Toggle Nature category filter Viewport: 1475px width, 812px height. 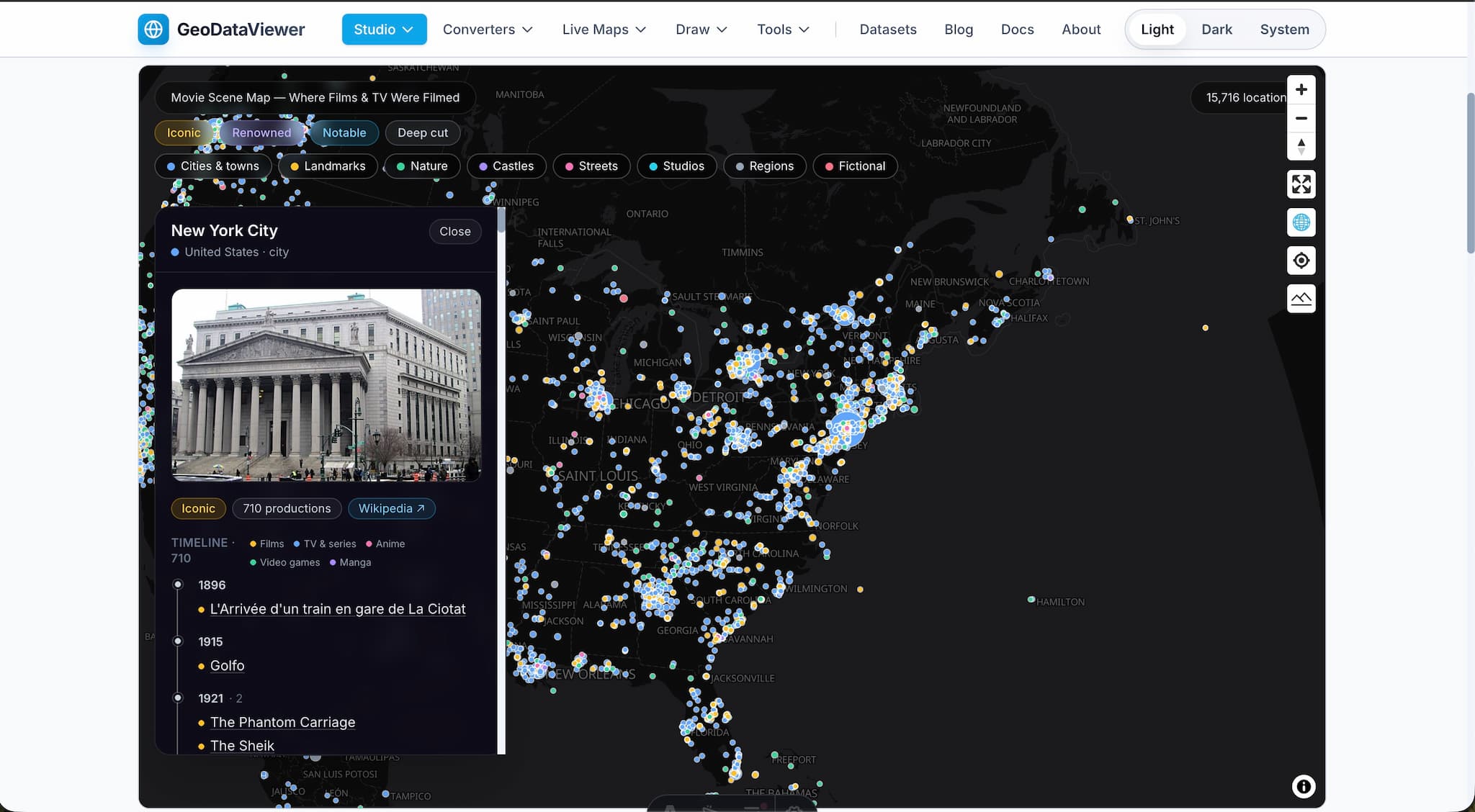(x=422, y=166)
